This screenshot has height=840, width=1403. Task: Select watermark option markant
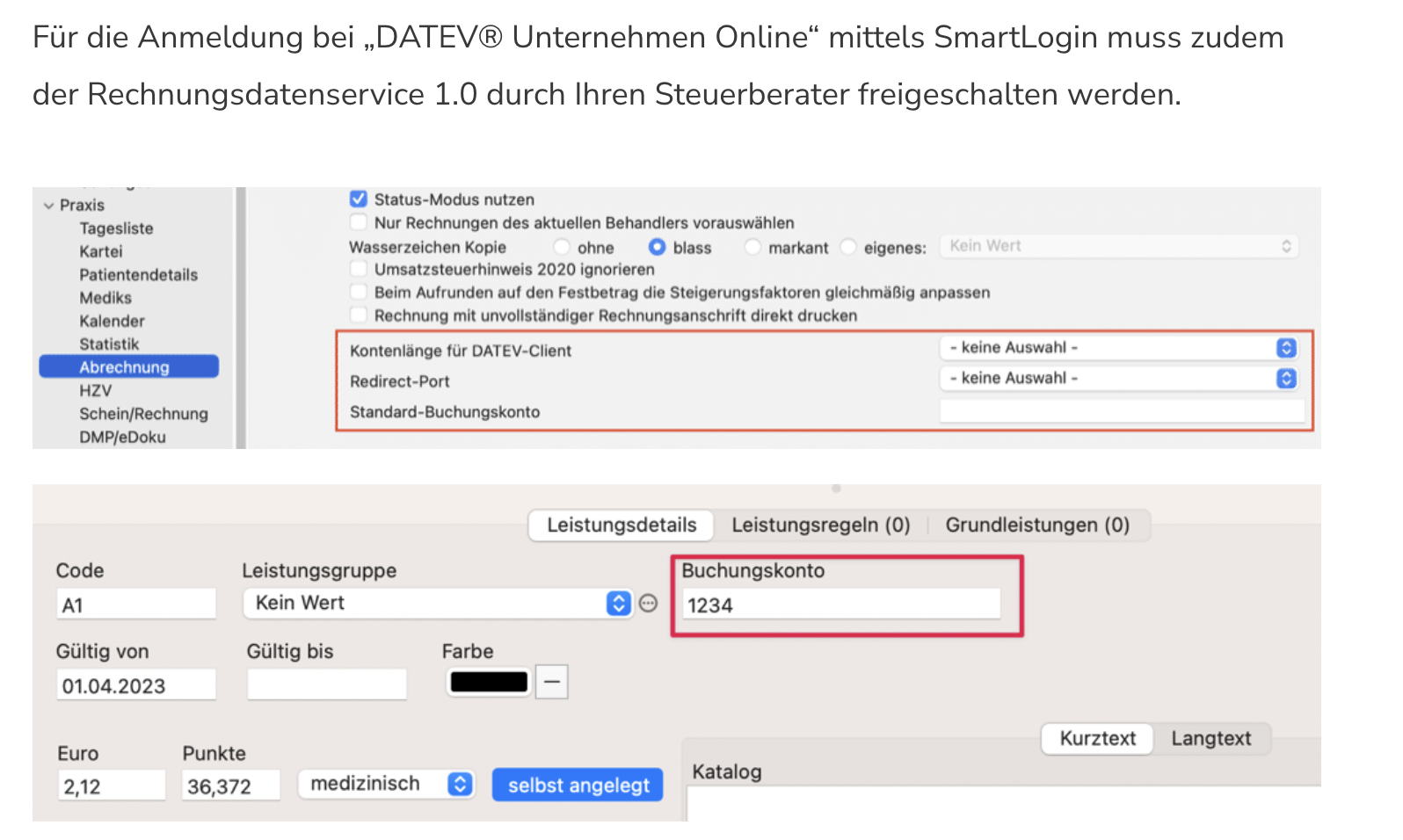pyautogui.click(x=752, y=248)
